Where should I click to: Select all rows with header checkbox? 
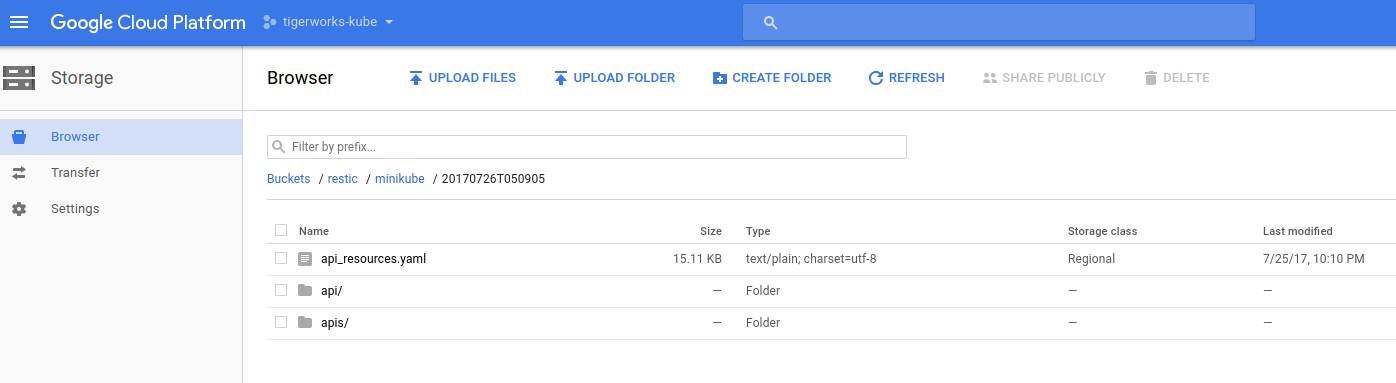[x=281, y=231]
